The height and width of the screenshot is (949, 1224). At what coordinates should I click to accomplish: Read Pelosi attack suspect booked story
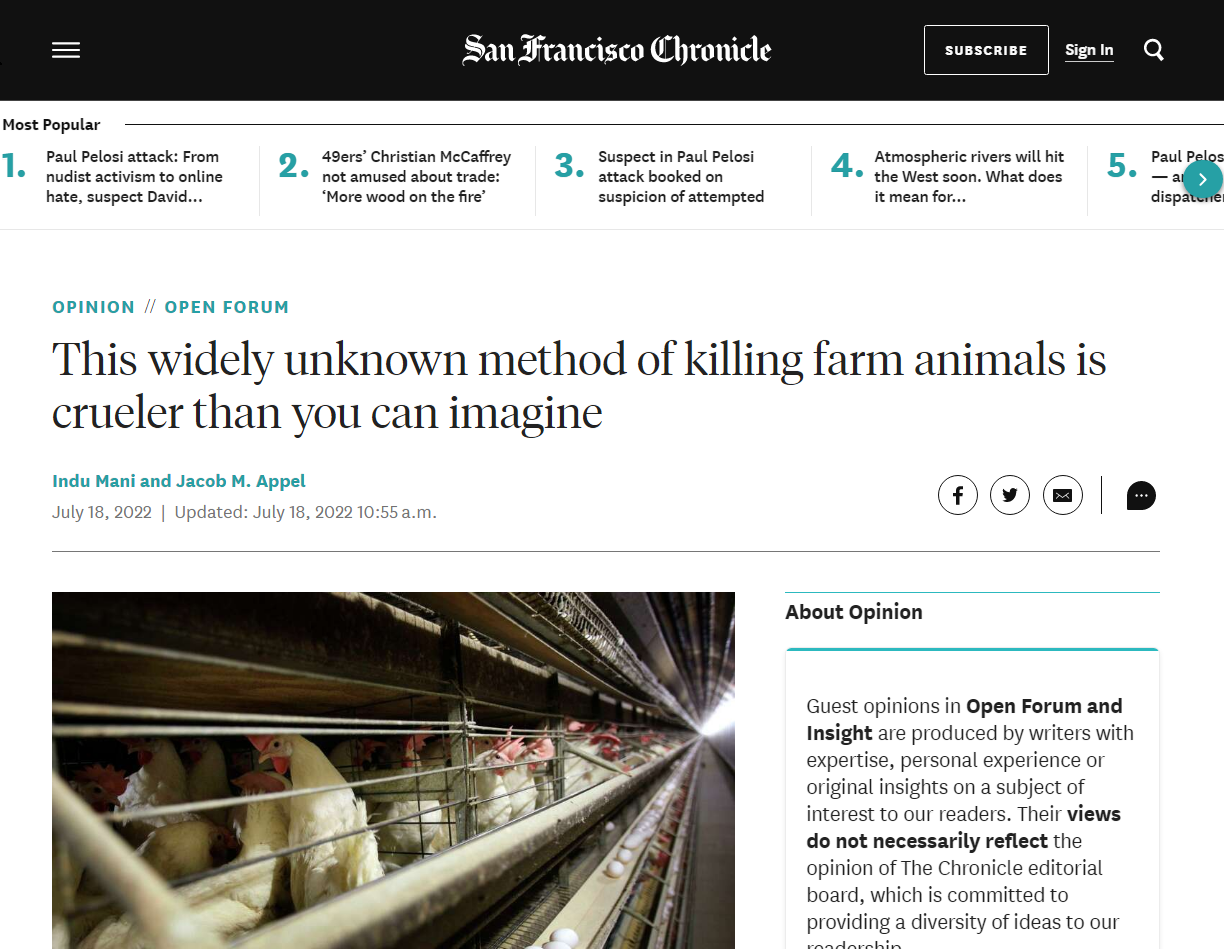pos(680,177)
